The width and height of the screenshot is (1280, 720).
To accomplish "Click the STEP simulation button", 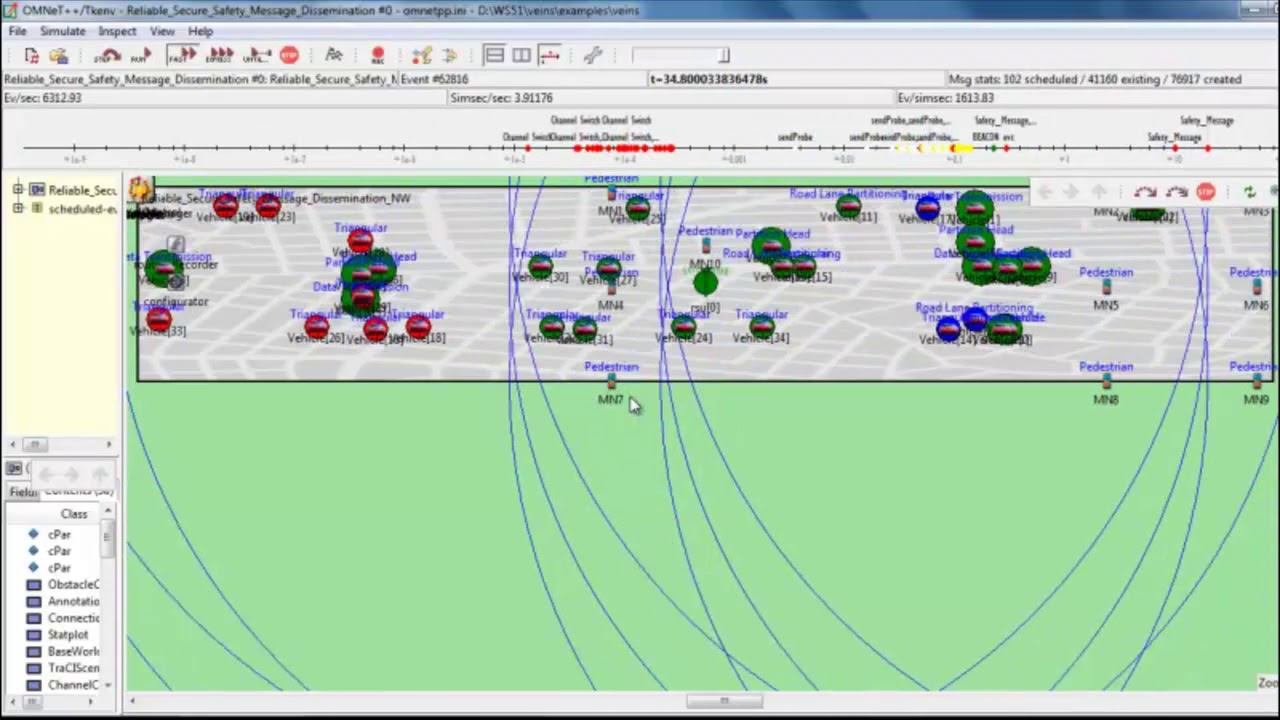I will click(107, 56).
